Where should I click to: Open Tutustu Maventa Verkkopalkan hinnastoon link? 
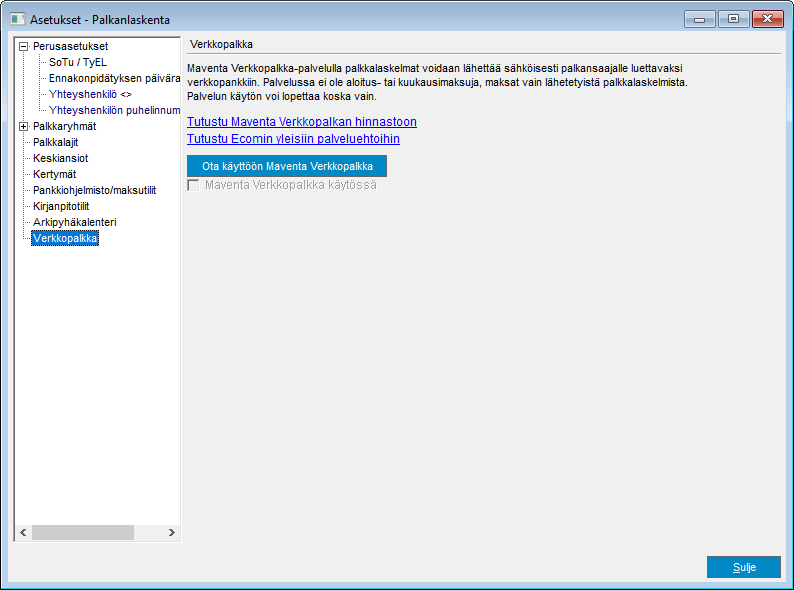(x=302, y=122)
